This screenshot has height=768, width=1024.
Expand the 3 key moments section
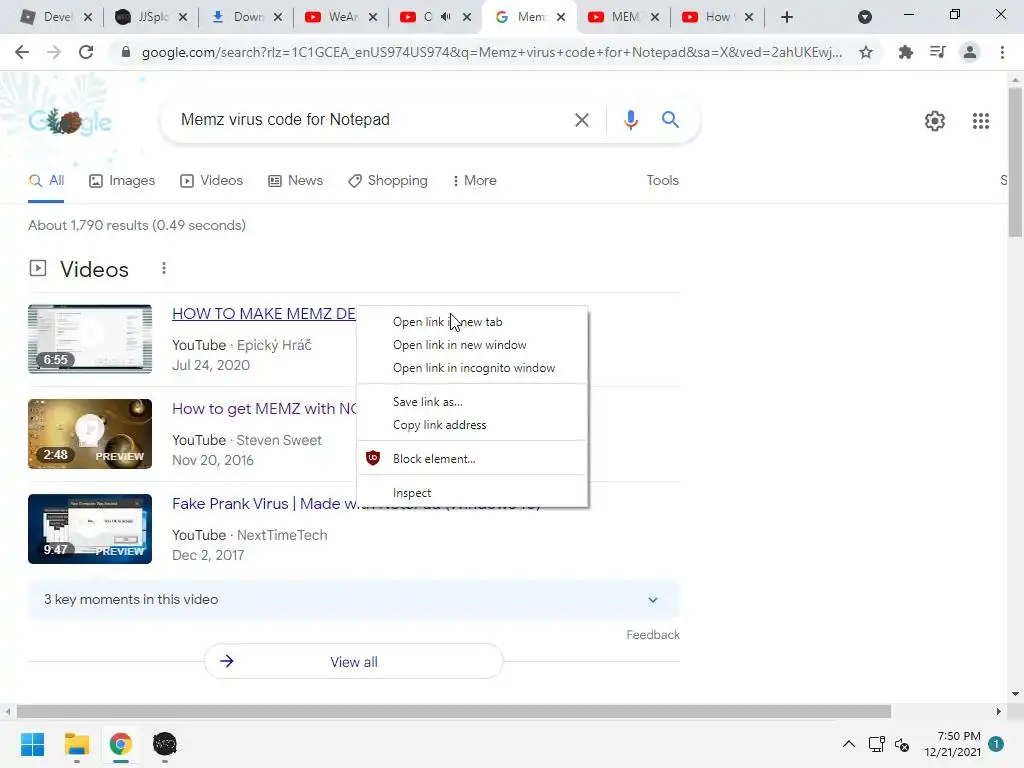pos(354,600)
